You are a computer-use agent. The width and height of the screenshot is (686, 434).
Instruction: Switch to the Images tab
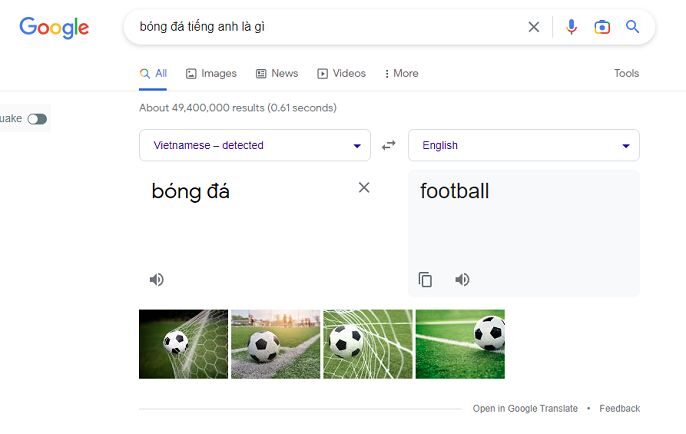click(x=211, y=73)
